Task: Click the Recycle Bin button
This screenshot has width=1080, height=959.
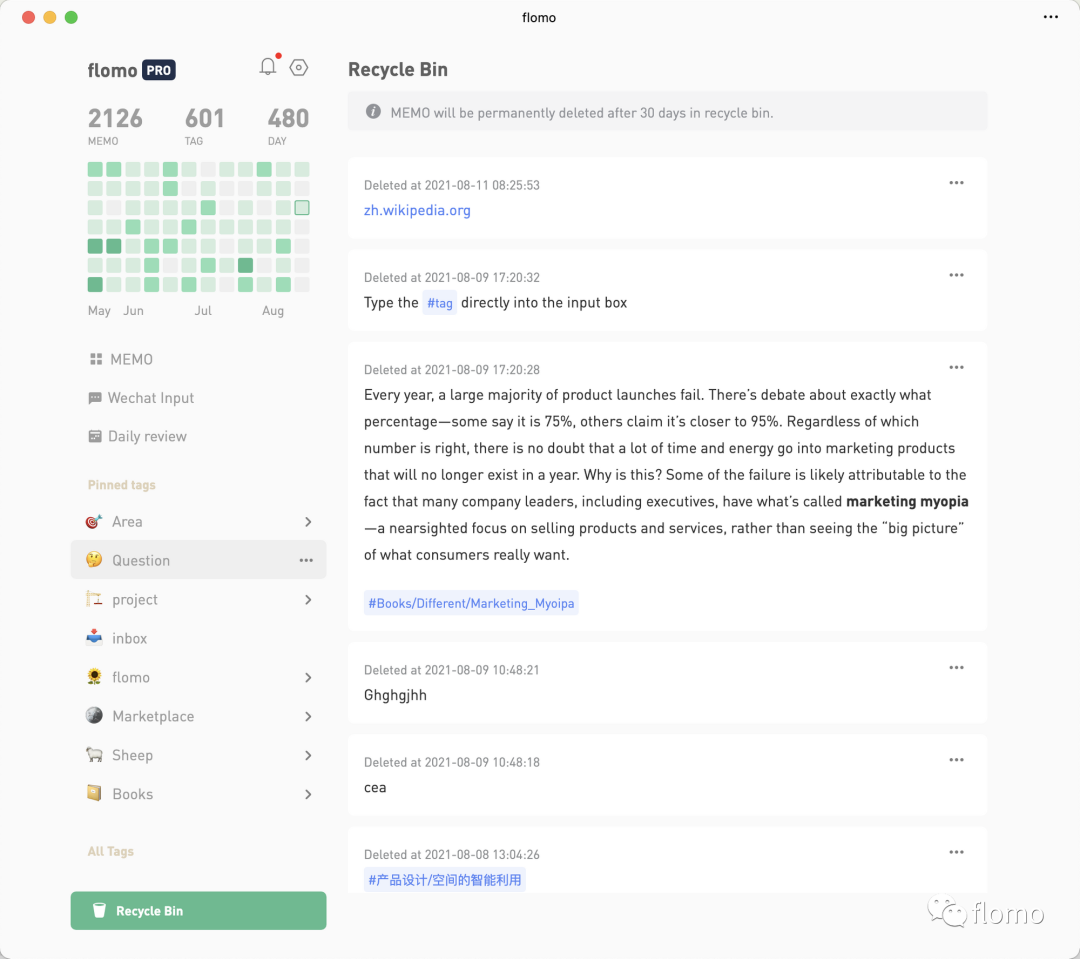Action: click(x=198, y=911)
